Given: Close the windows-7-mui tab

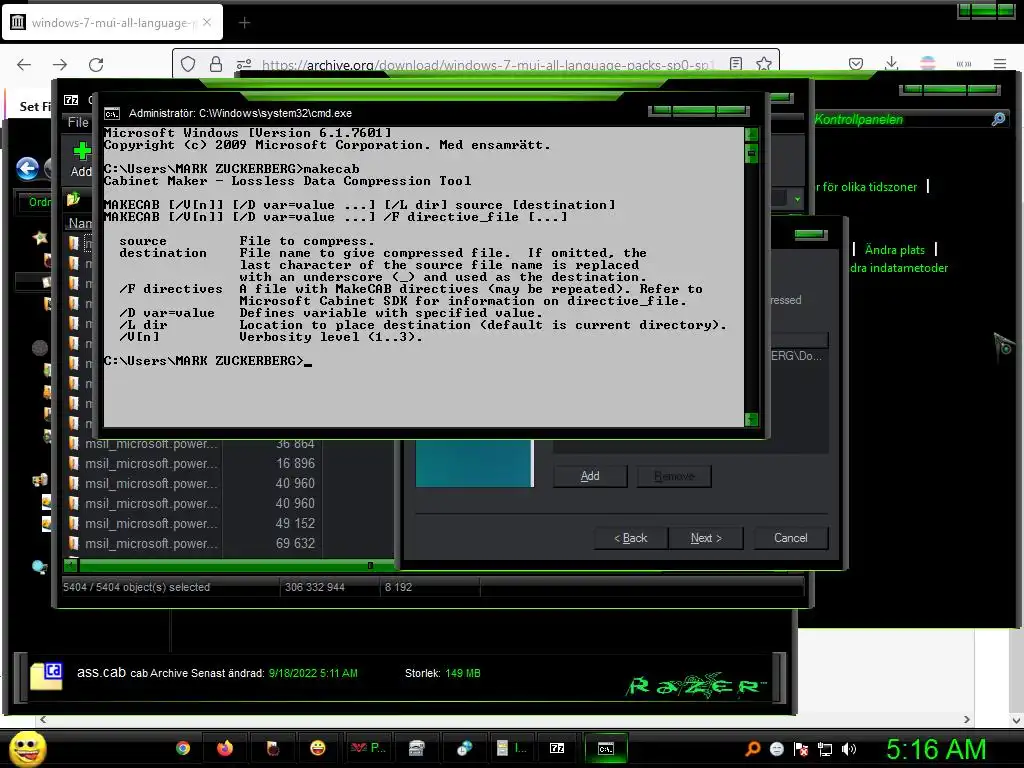Looking at the screenshot, I should click(206, 22).
